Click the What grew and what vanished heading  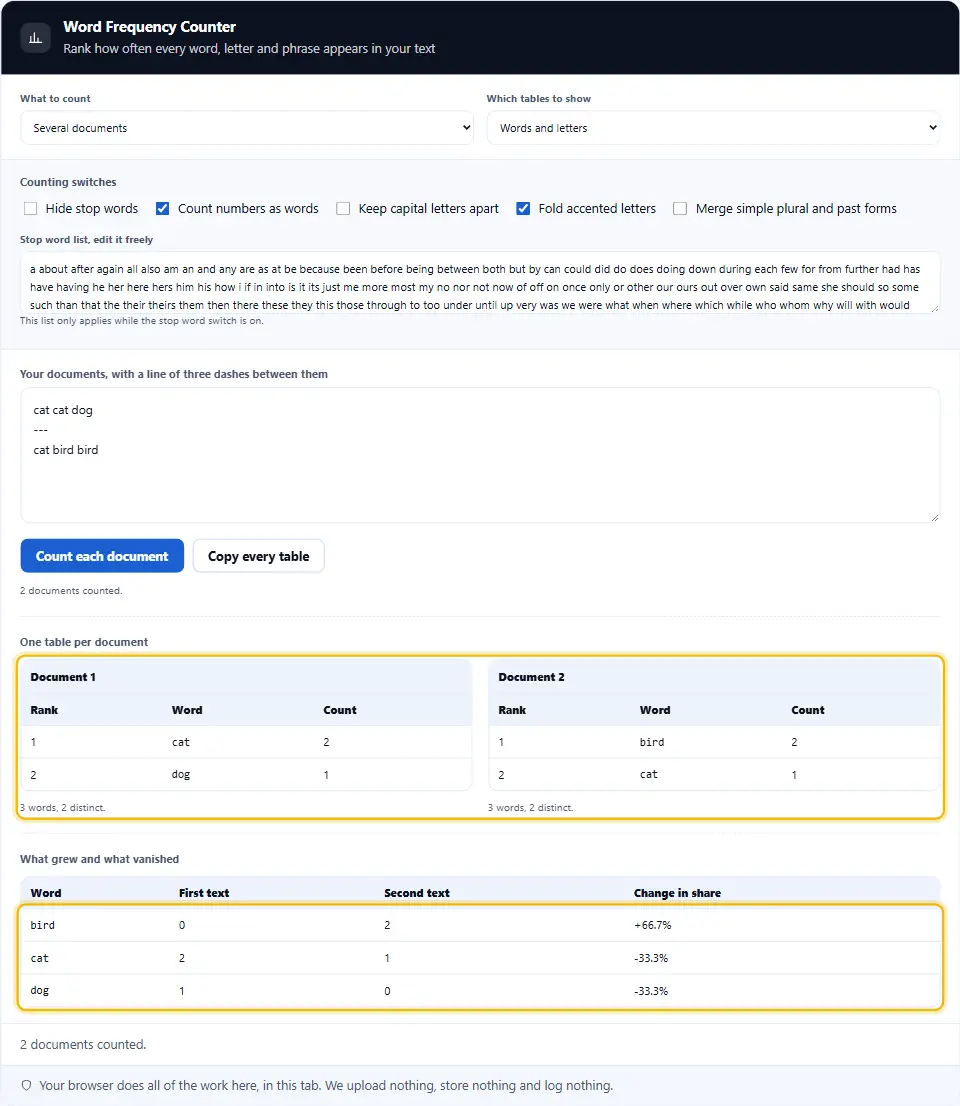(x=99, y=859)
